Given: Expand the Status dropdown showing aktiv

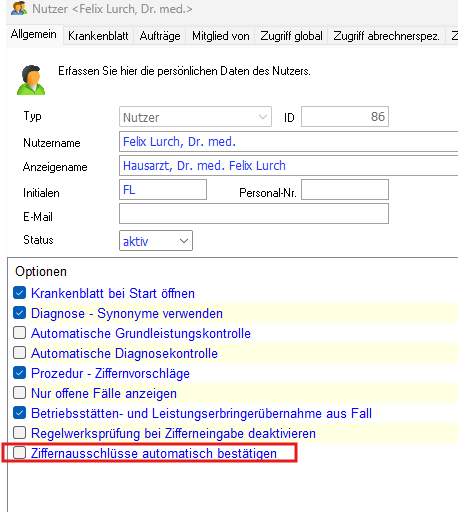Looking at the screenshot, I should [156, 241].
